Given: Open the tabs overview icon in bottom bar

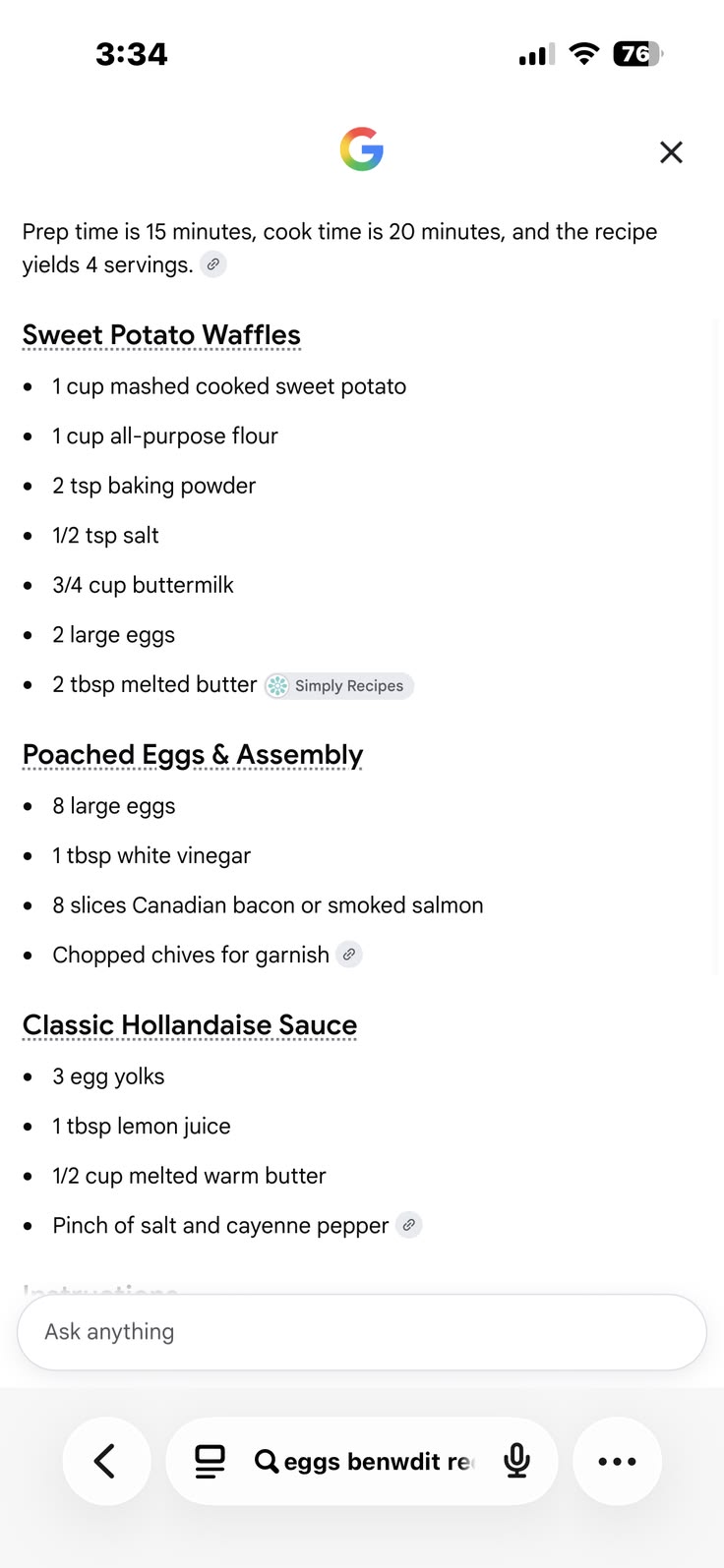Looking at the screenshot, I should [210, 1462].
